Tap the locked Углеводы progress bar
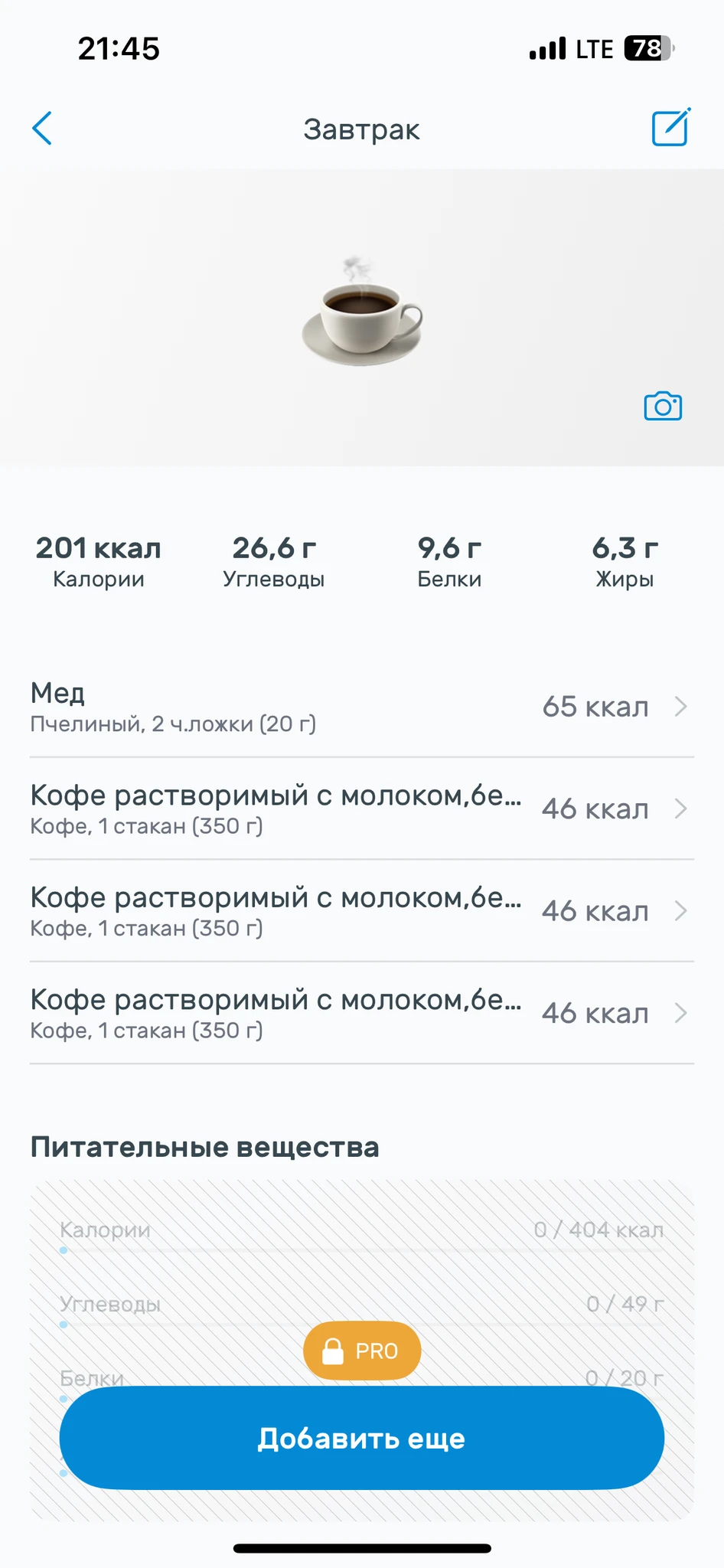The width and height of the screenshot is (724, 1568). point(362,1325)
